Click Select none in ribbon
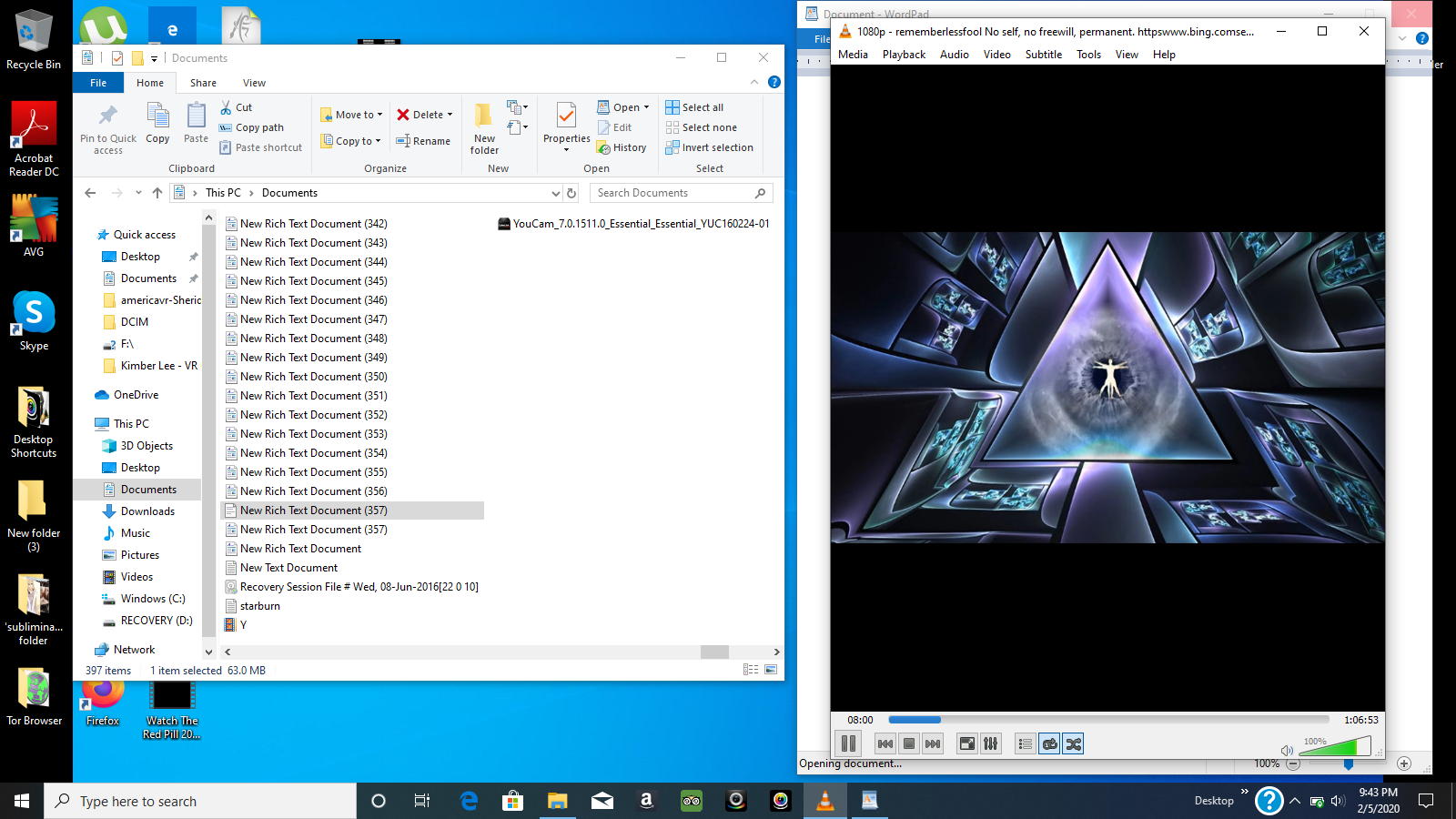 tap(702, 127)
